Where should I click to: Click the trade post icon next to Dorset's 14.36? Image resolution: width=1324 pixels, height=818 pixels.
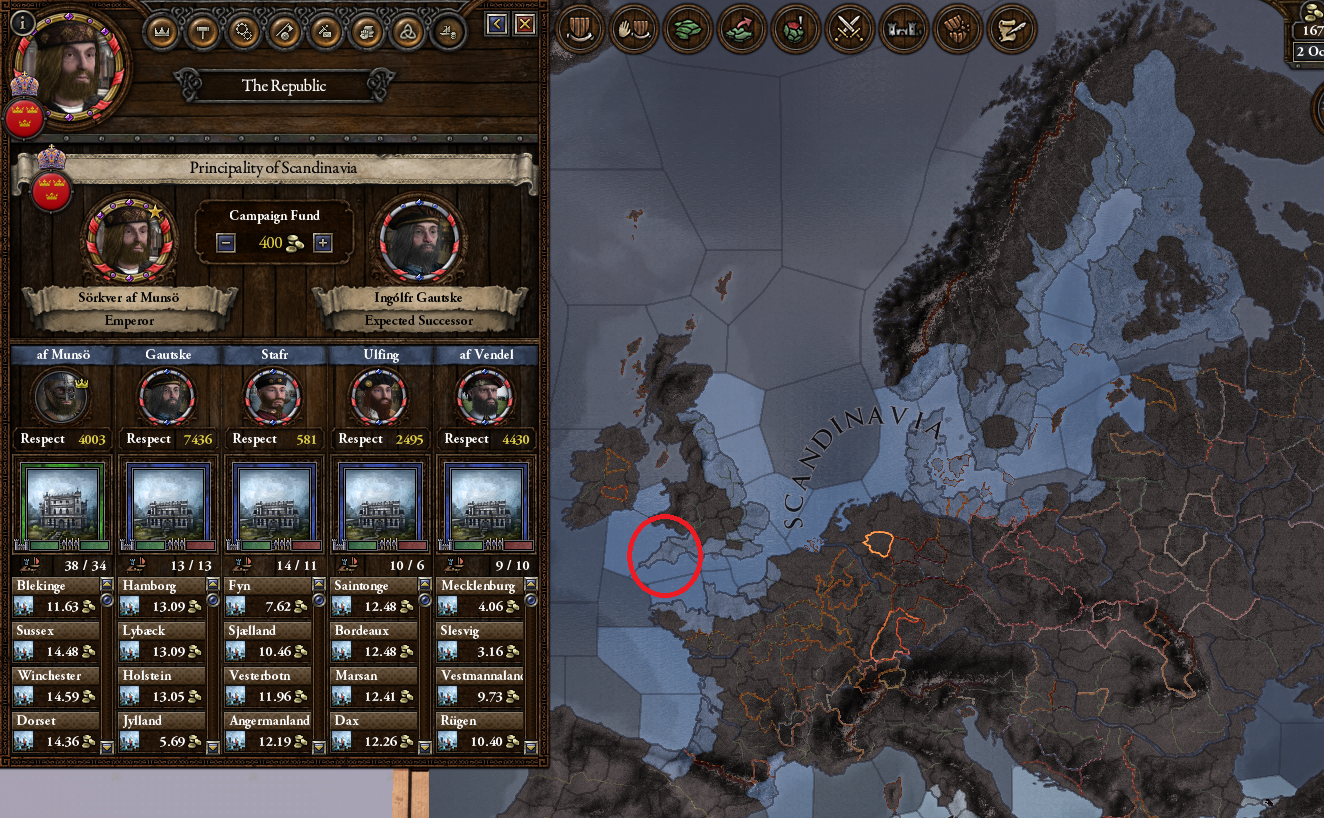24,741
